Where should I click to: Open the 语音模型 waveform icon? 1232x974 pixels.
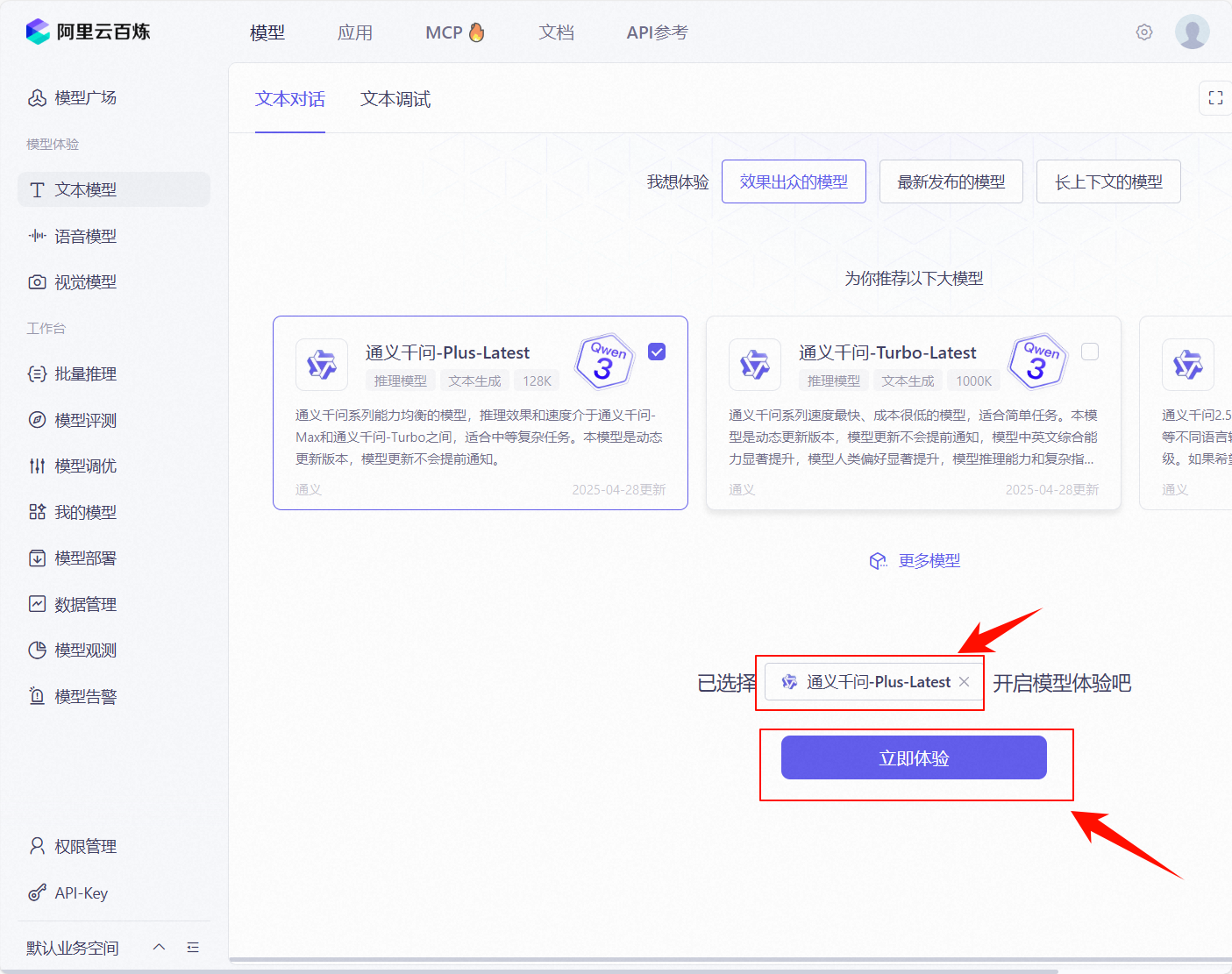[x=37, y=236]
